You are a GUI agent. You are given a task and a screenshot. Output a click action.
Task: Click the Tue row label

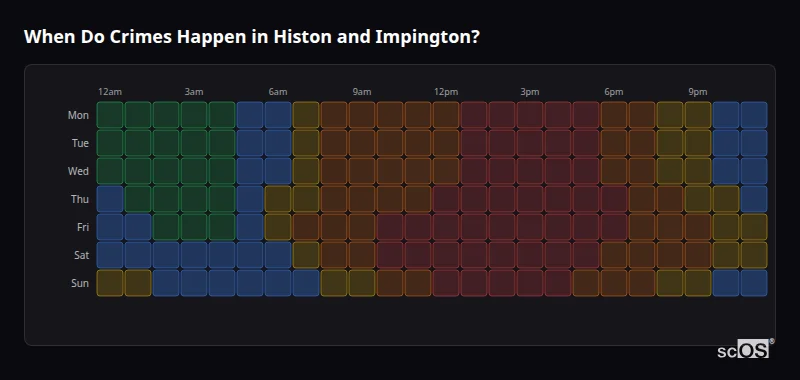click(80, 143)
